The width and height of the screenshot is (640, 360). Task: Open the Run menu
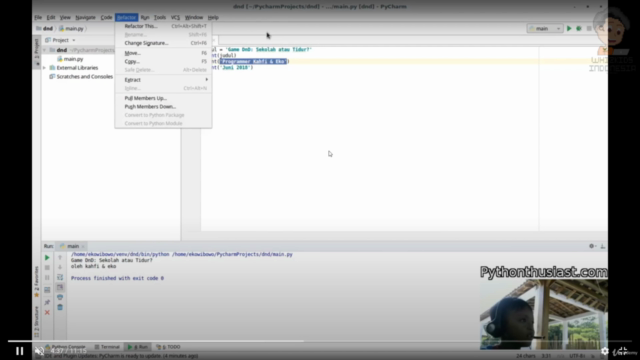coord(145,18)
